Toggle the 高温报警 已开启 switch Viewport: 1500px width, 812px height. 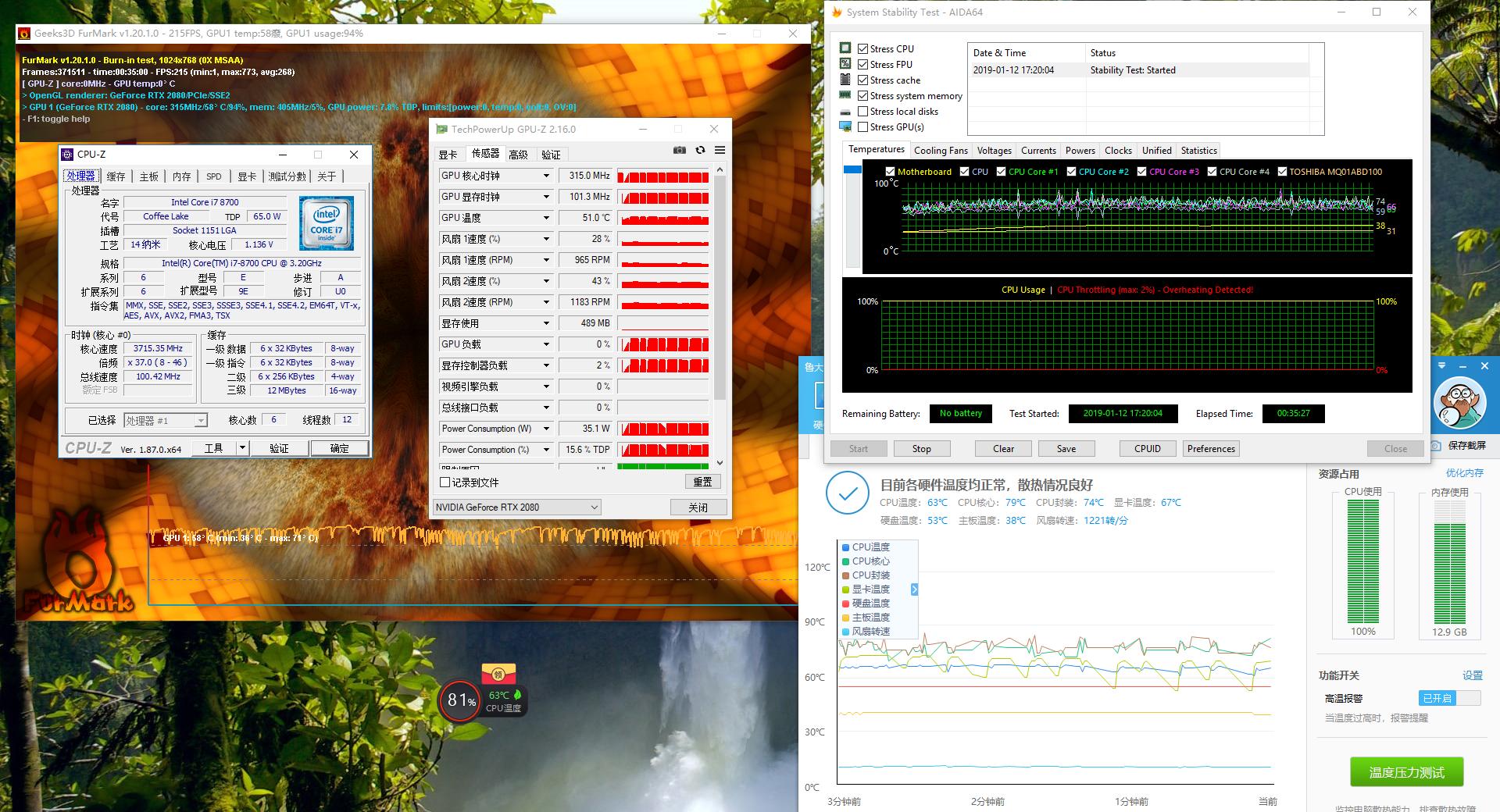click(x=1449, y=698)
